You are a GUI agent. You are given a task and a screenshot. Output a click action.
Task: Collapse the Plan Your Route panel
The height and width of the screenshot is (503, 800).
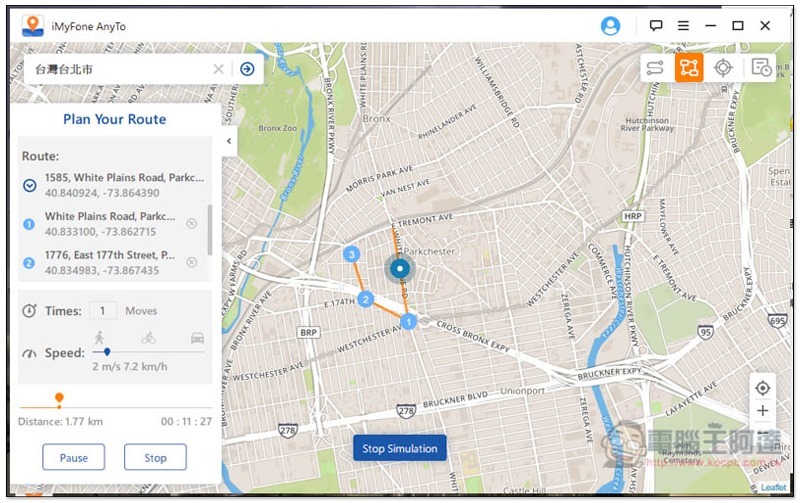point(229,141)
